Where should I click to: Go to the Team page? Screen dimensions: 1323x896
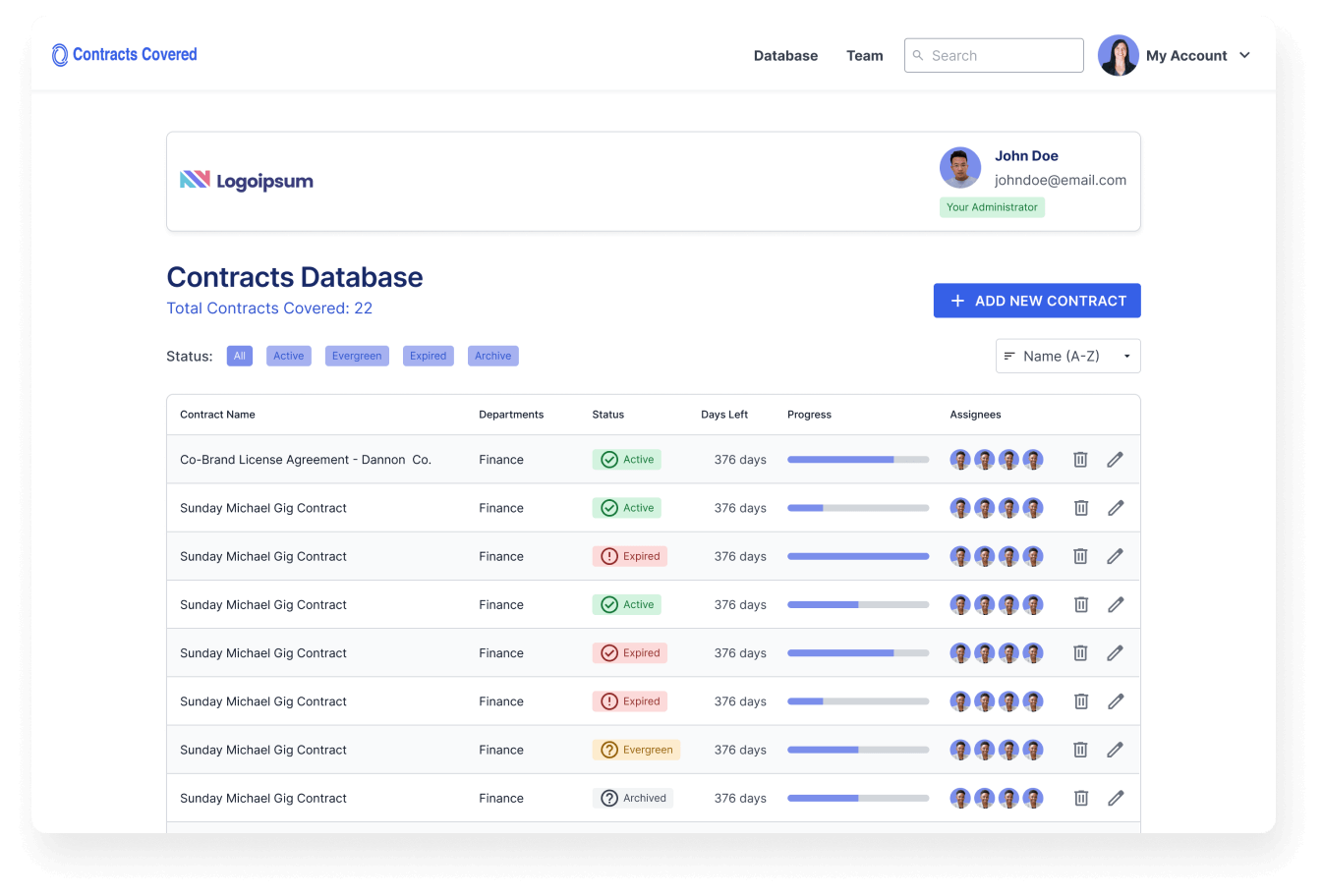tap(864, 56)
